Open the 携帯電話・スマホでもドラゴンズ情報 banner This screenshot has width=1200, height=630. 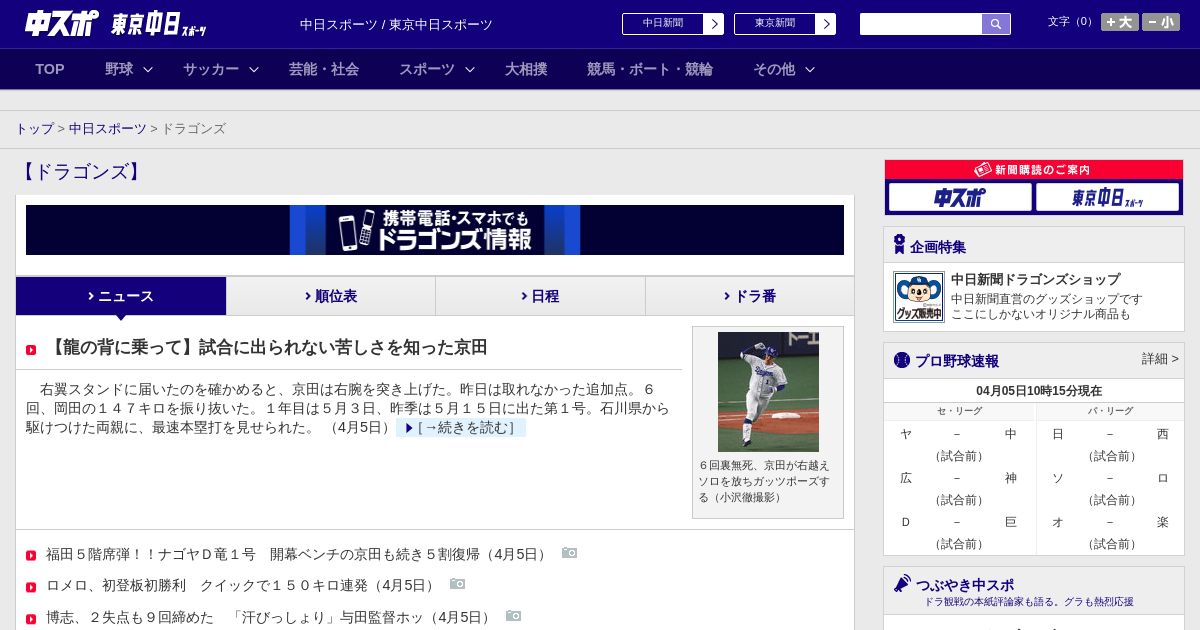tap(435, 230)
